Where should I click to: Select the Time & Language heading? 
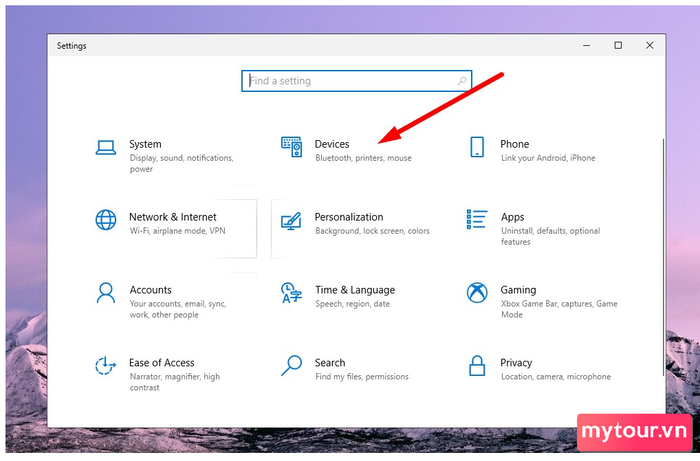(x=355, y=290)
